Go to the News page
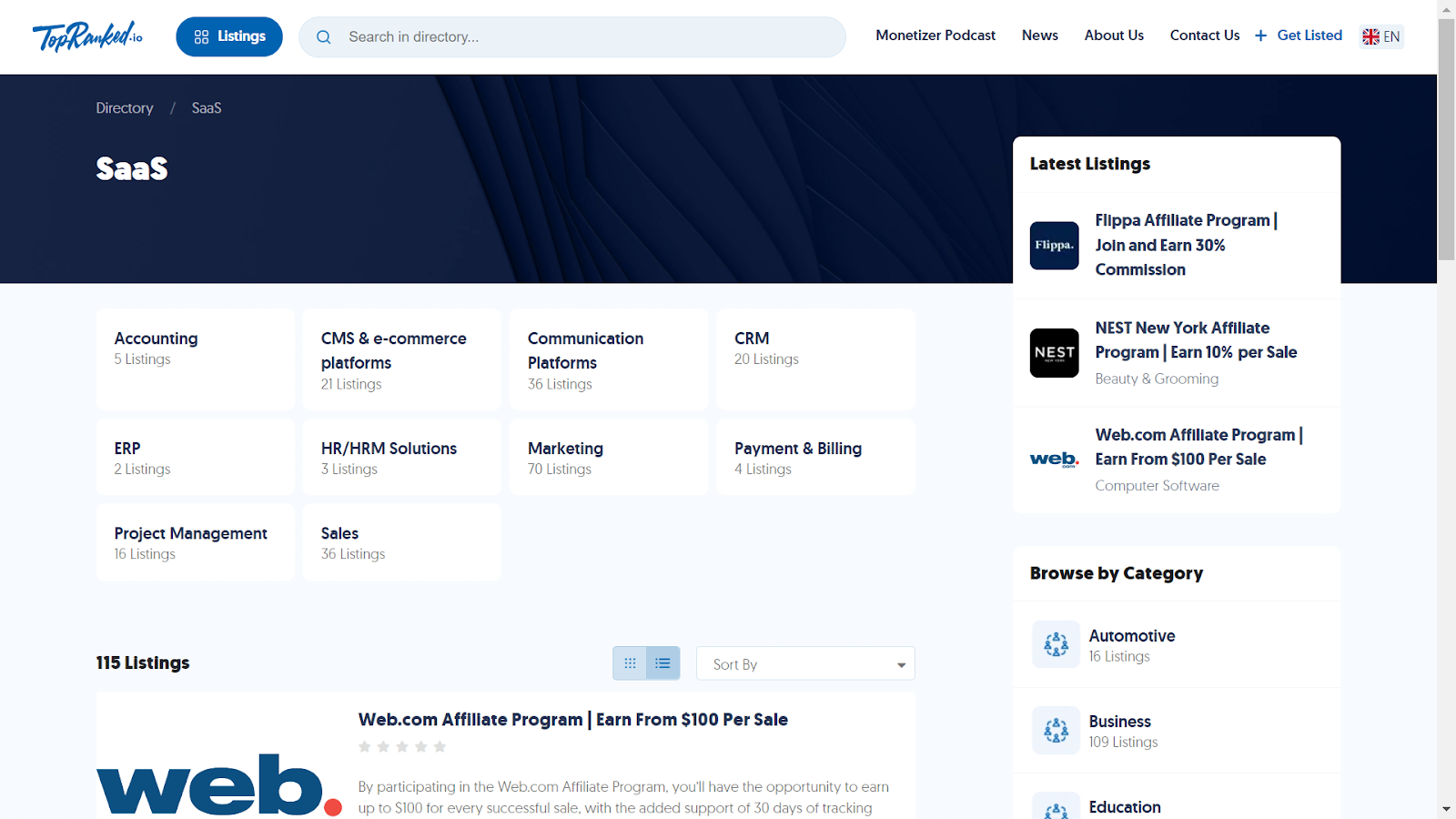1456x819 pixels. 1039,35
